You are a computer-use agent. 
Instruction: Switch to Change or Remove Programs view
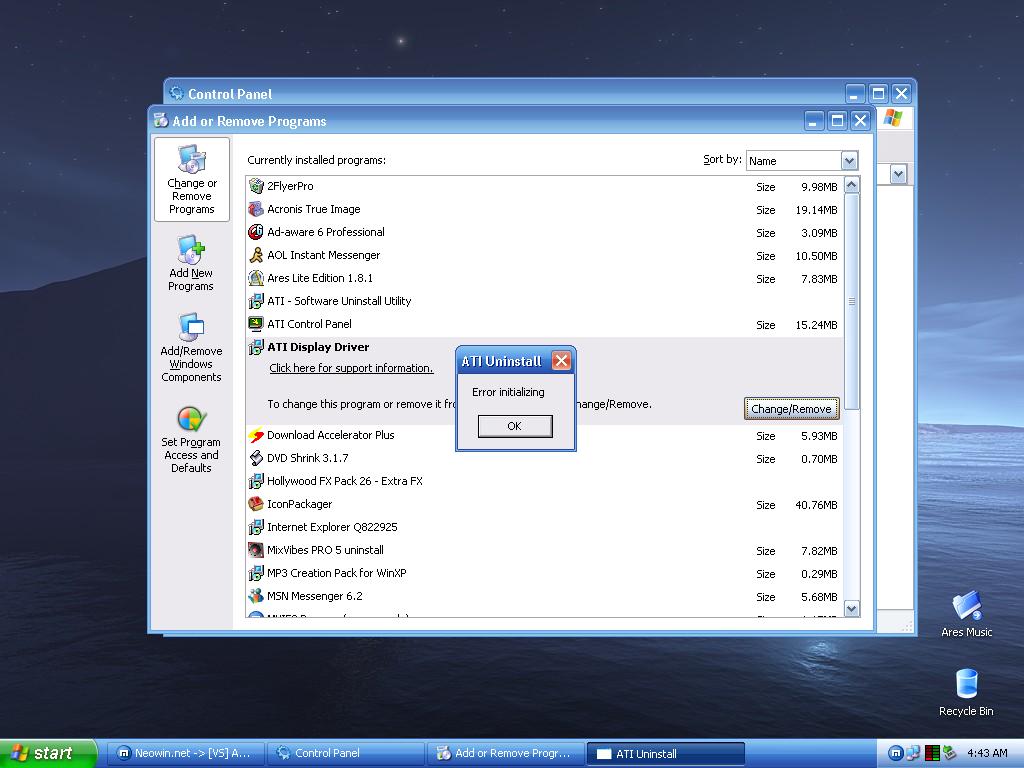[191, 180]
